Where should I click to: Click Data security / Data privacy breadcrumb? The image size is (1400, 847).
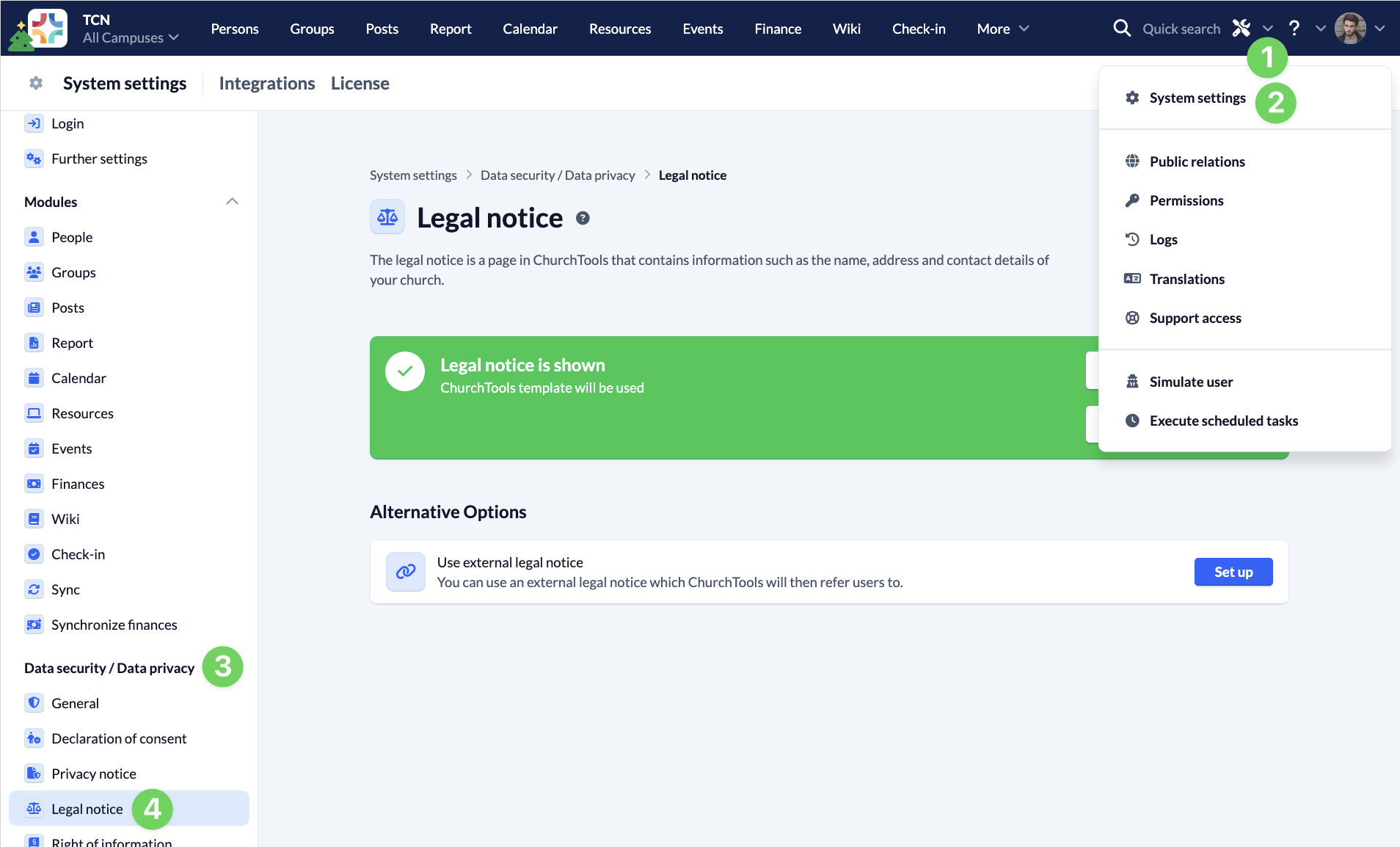(558, 175)
